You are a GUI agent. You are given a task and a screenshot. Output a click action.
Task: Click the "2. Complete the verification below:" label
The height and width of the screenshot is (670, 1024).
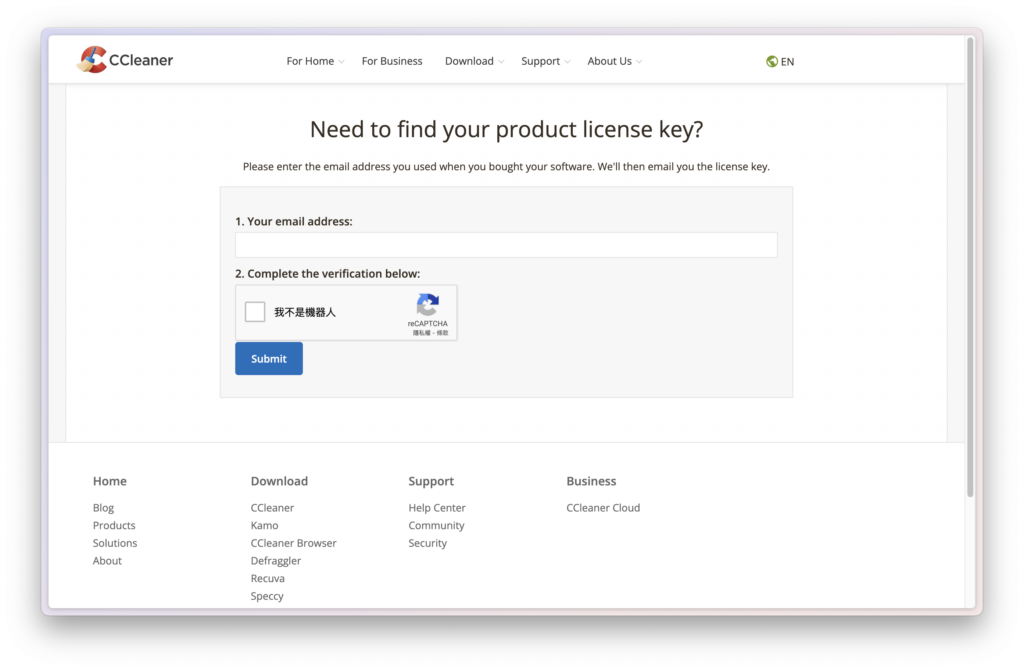(x=328, y=274)
